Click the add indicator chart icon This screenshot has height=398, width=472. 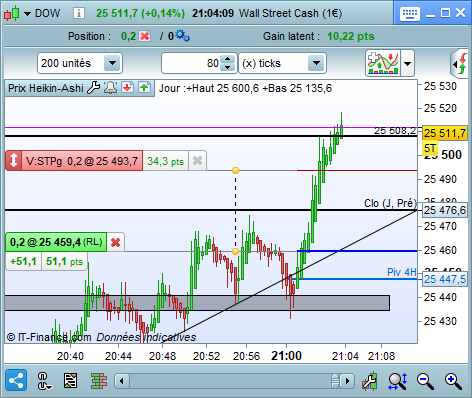383,63
